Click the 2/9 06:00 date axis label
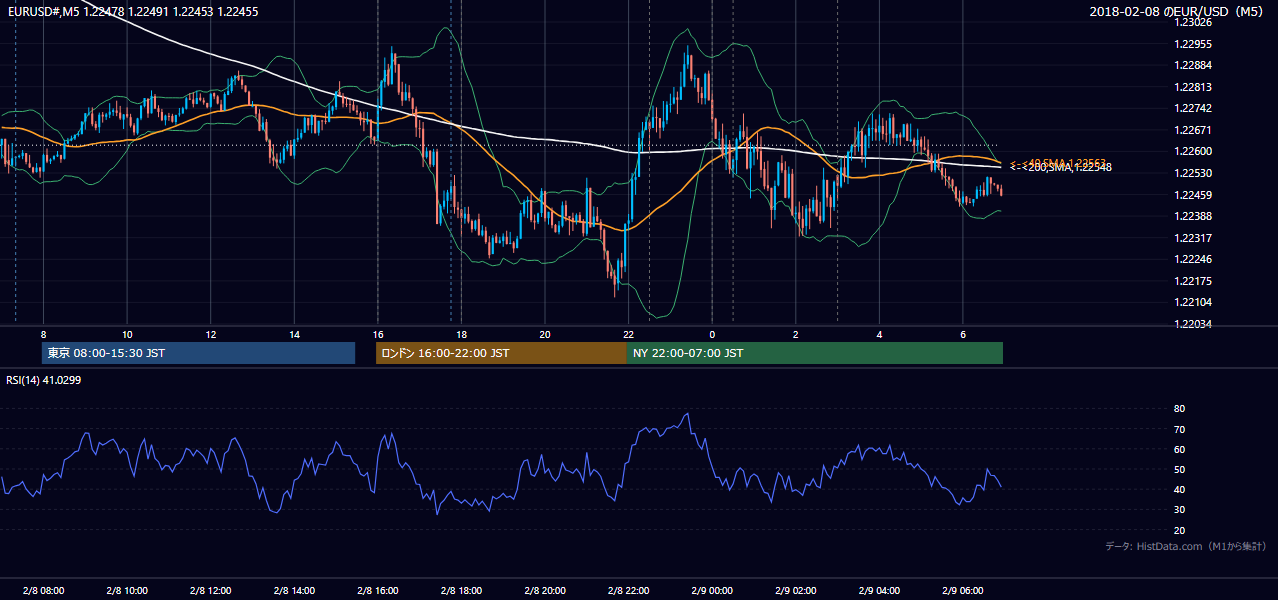The image size is (1278, 600). (x=963, y=590)
